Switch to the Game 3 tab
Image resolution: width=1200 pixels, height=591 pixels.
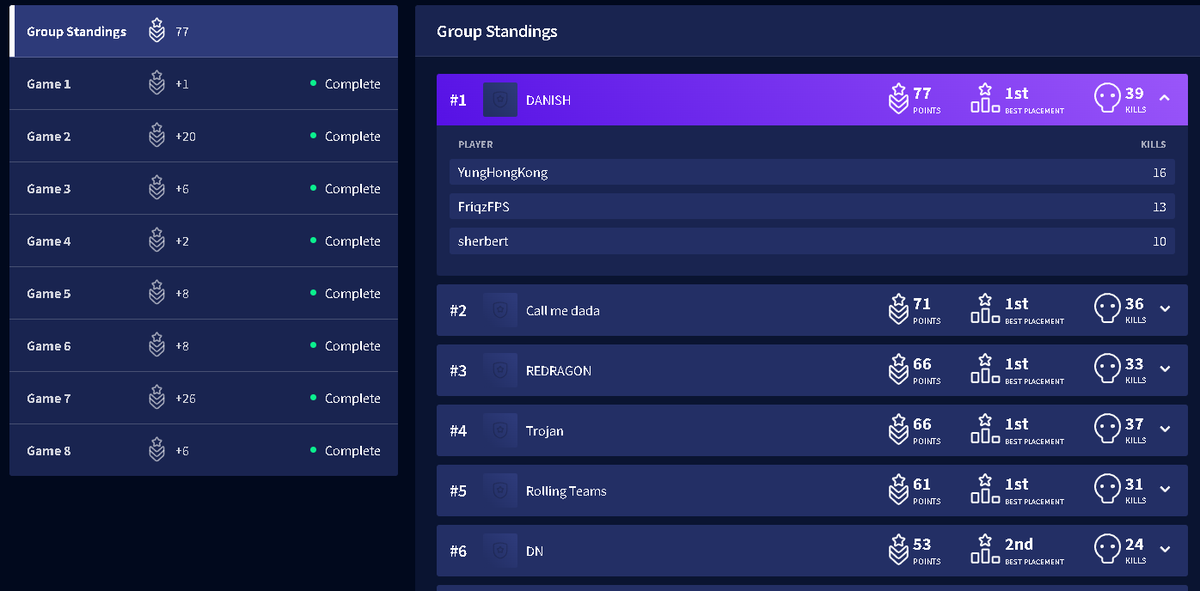(x=204, y=188)
